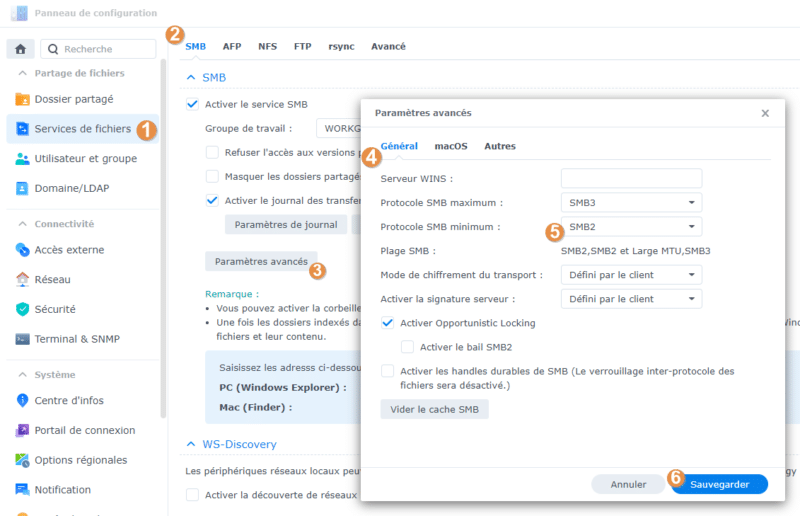The width and height of the screenshot is (800, 516).
Task: Click the Notification icon
Action: 22,489
